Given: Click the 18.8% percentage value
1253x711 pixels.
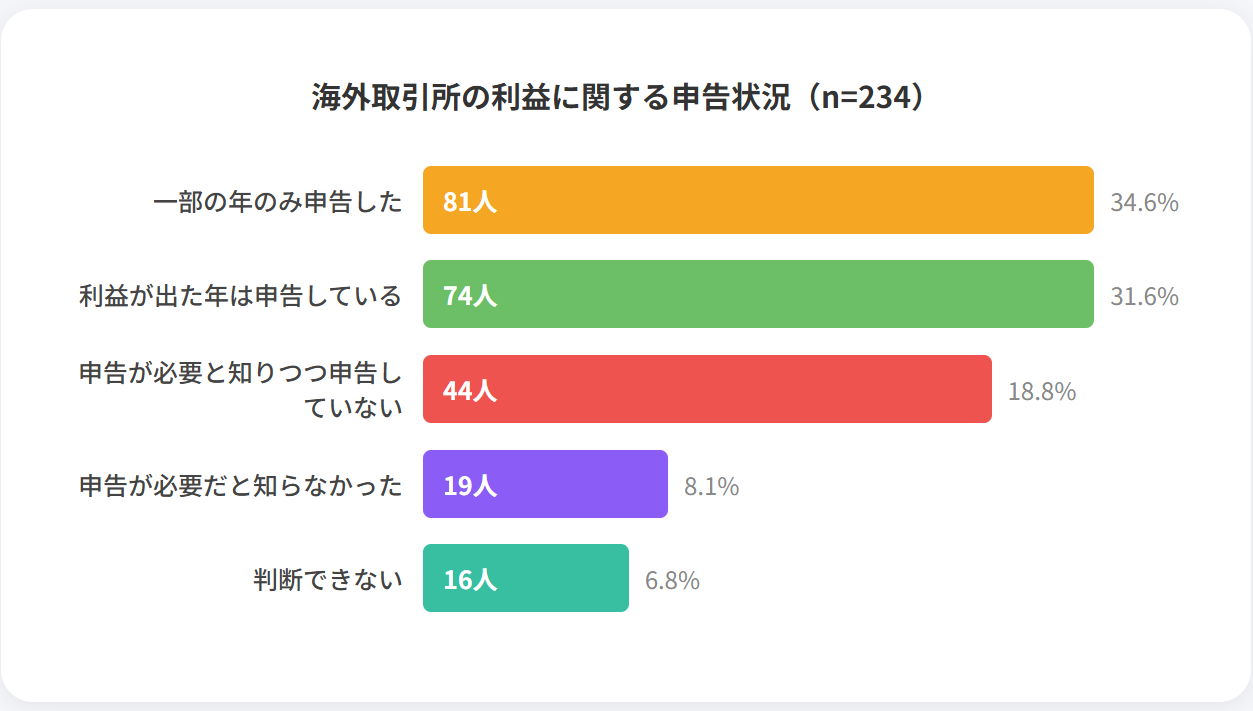Looking at the screenshot, I should (1042, 392).
